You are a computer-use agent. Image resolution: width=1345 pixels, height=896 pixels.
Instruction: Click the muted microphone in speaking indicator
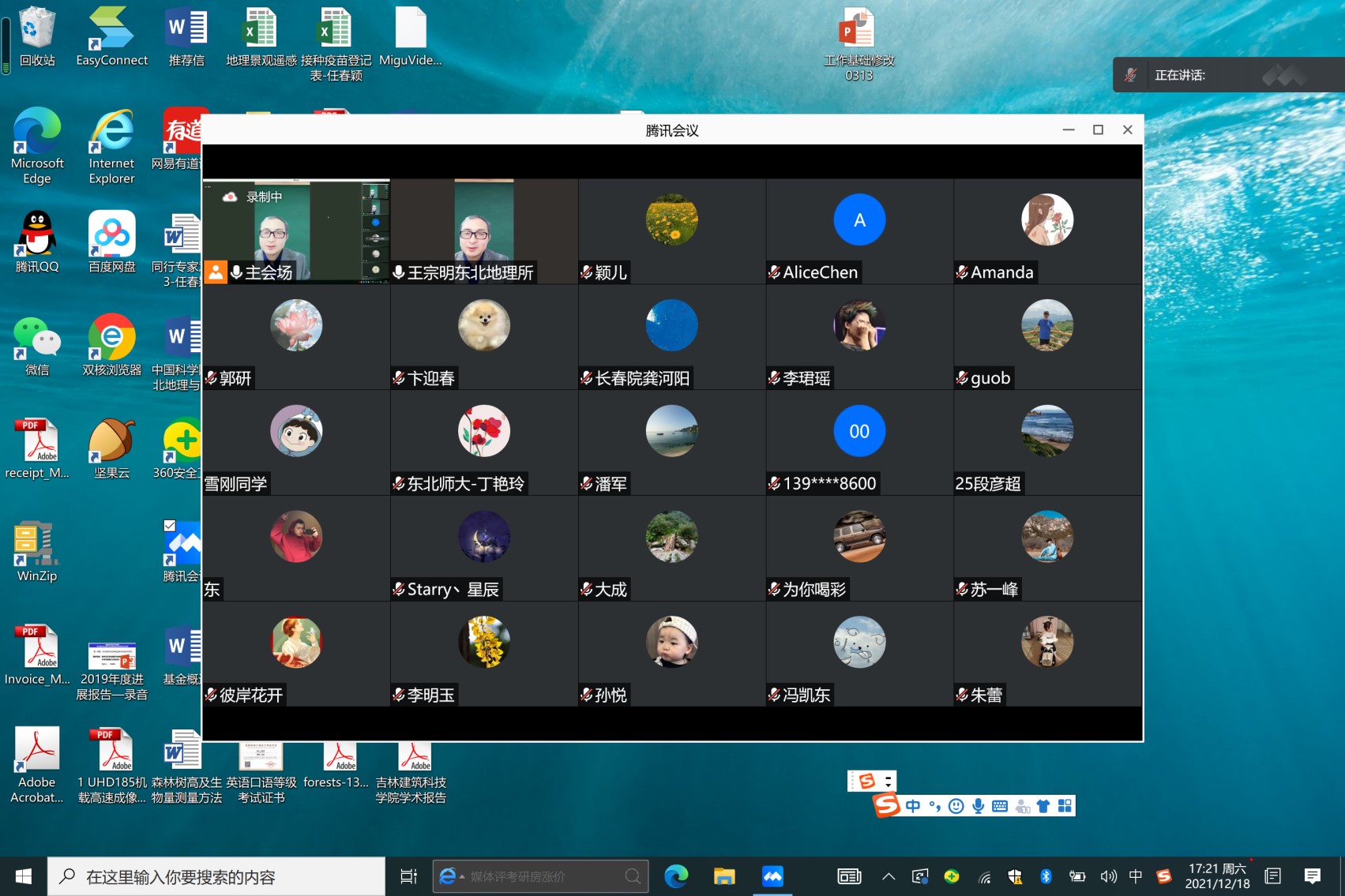coord(1131,75)
